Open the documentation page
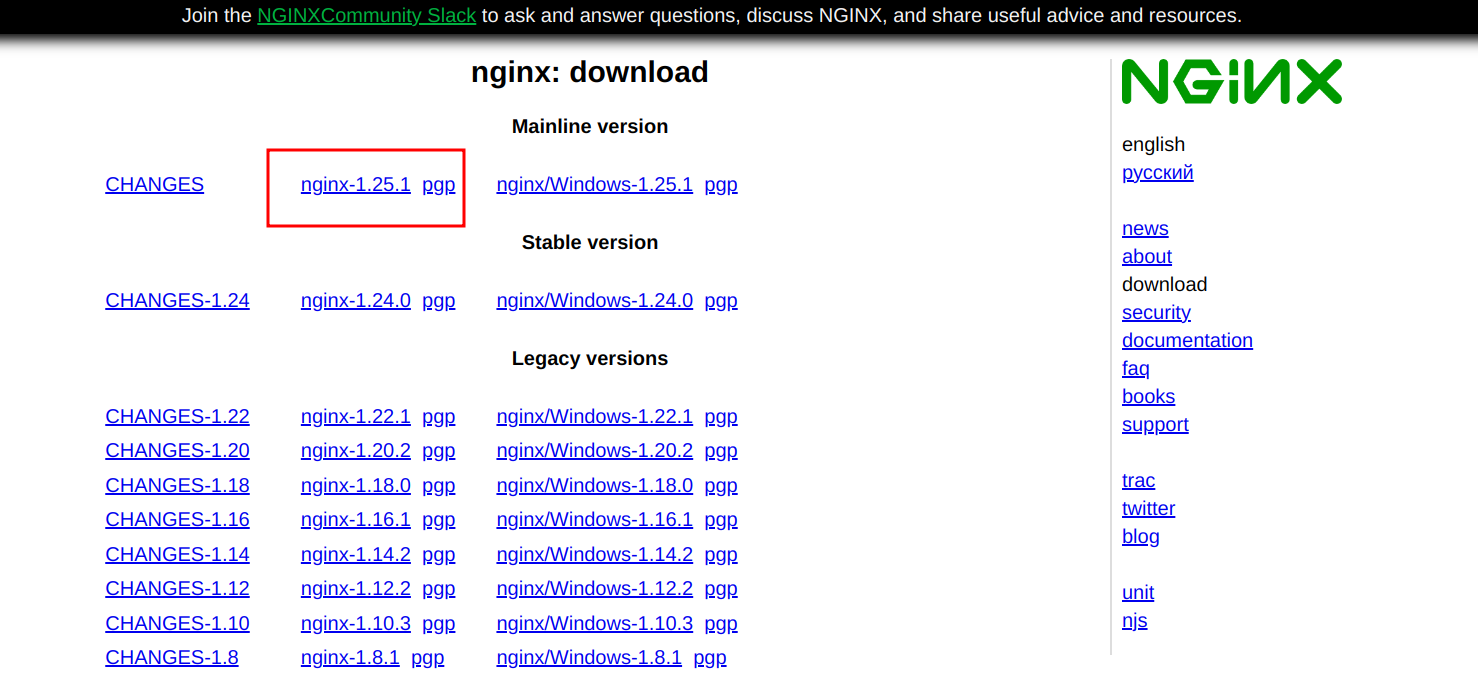This screenshot has height=678, width=1478. click(x=1187, y=340)
